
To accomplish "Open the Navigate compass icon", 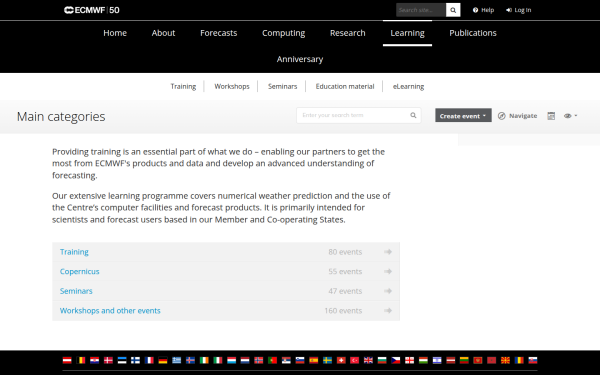I will click(502, 116).
